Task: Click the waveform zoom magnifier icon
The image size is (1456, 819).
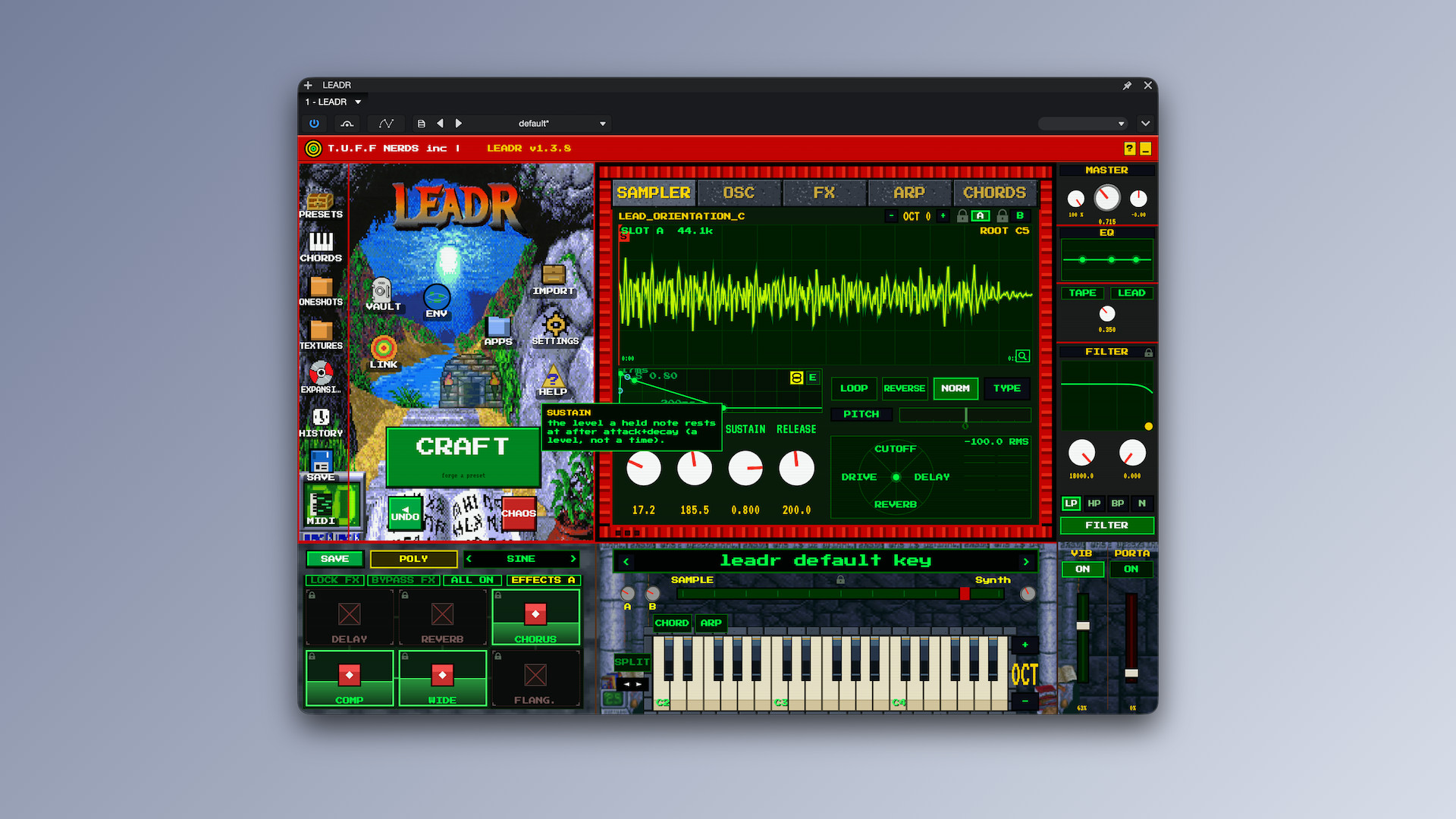Action: (1023, 356)
